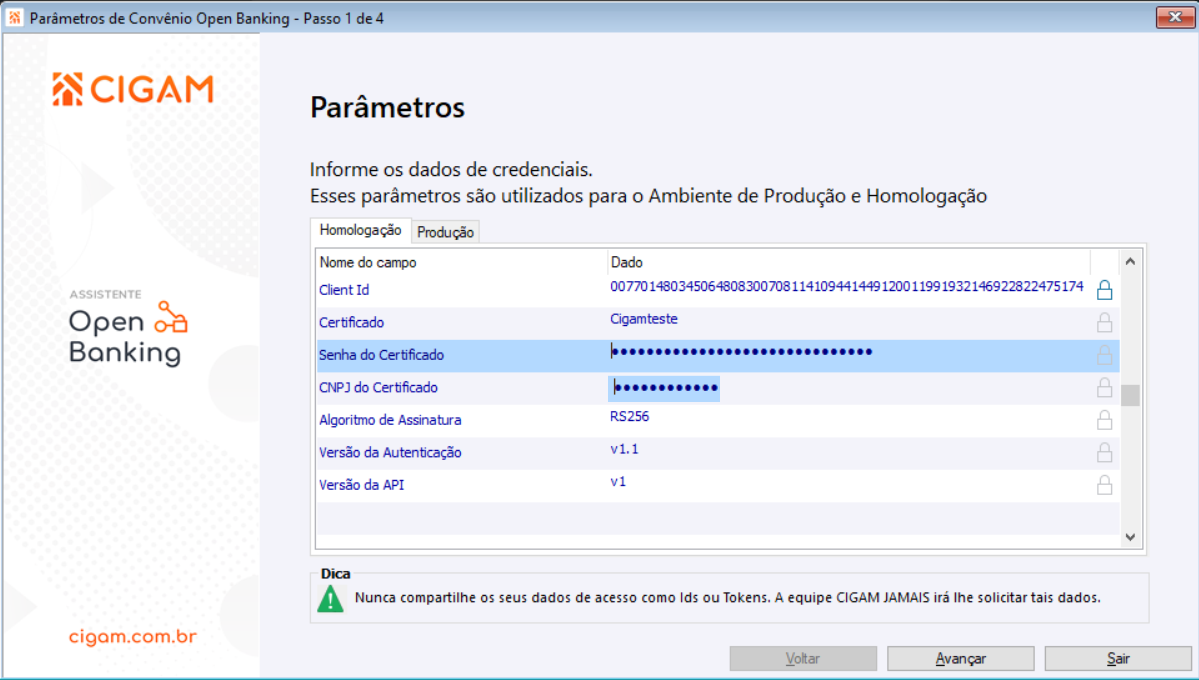Select the Algoritmo de Assinatura field name
1199x680 pixels.
390,420
